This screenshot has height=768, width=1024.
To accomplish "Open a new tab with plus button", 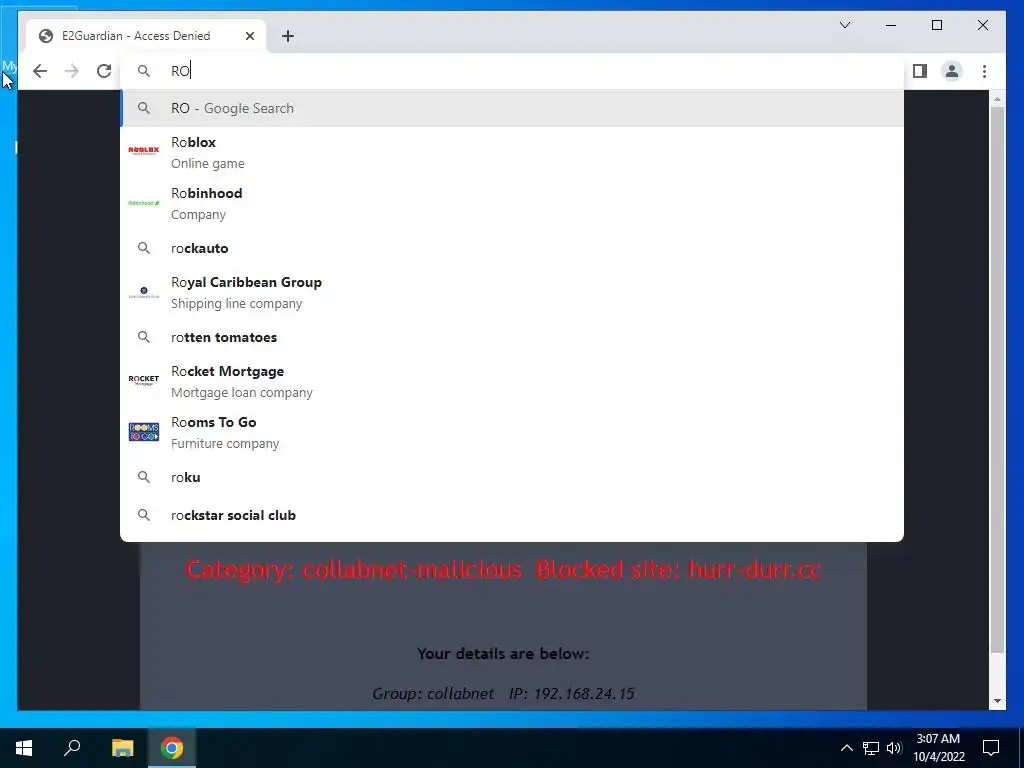I will pos(288,36).
